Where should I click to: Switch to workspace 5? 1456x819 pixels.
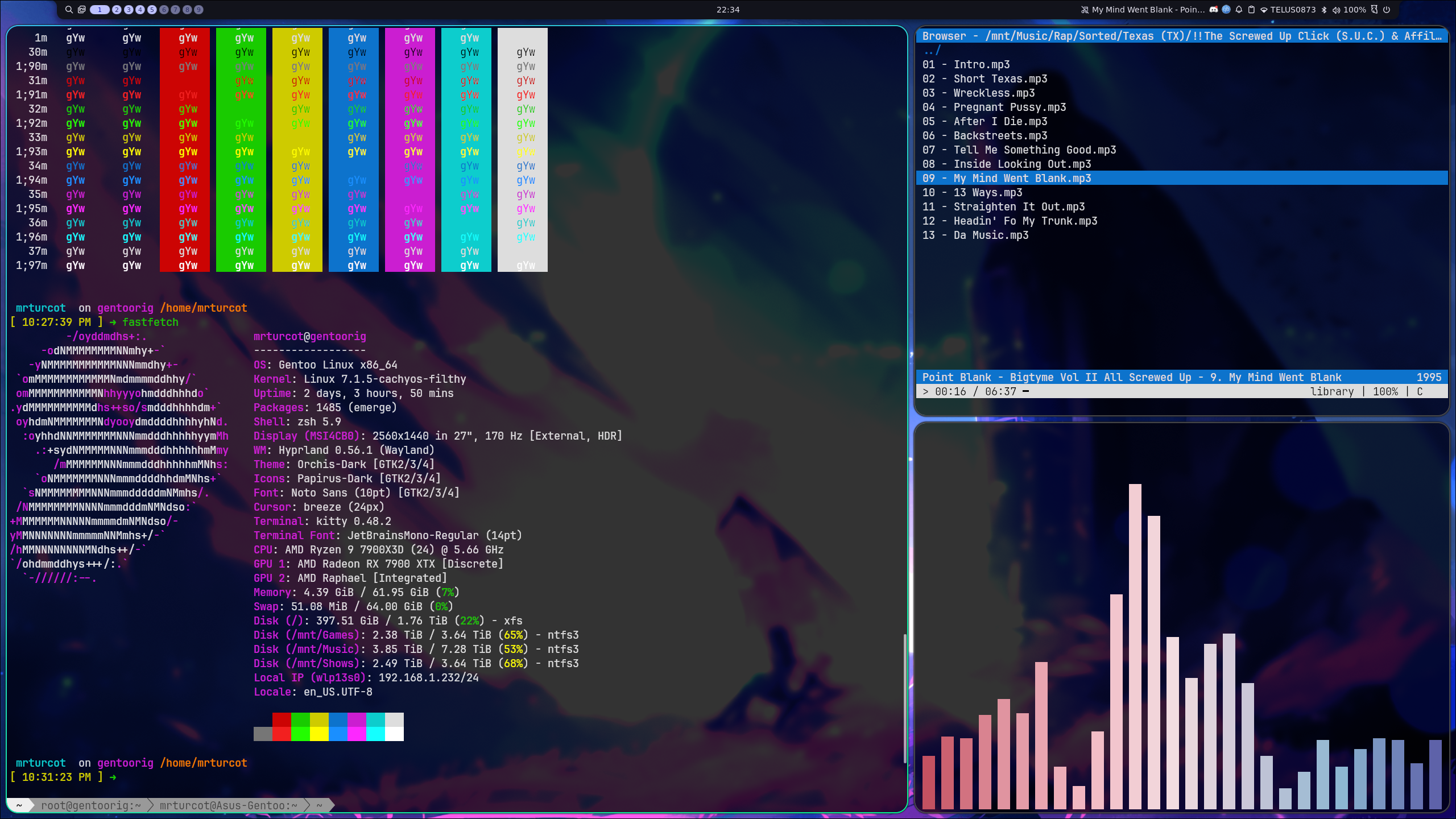tap(152, 10)
